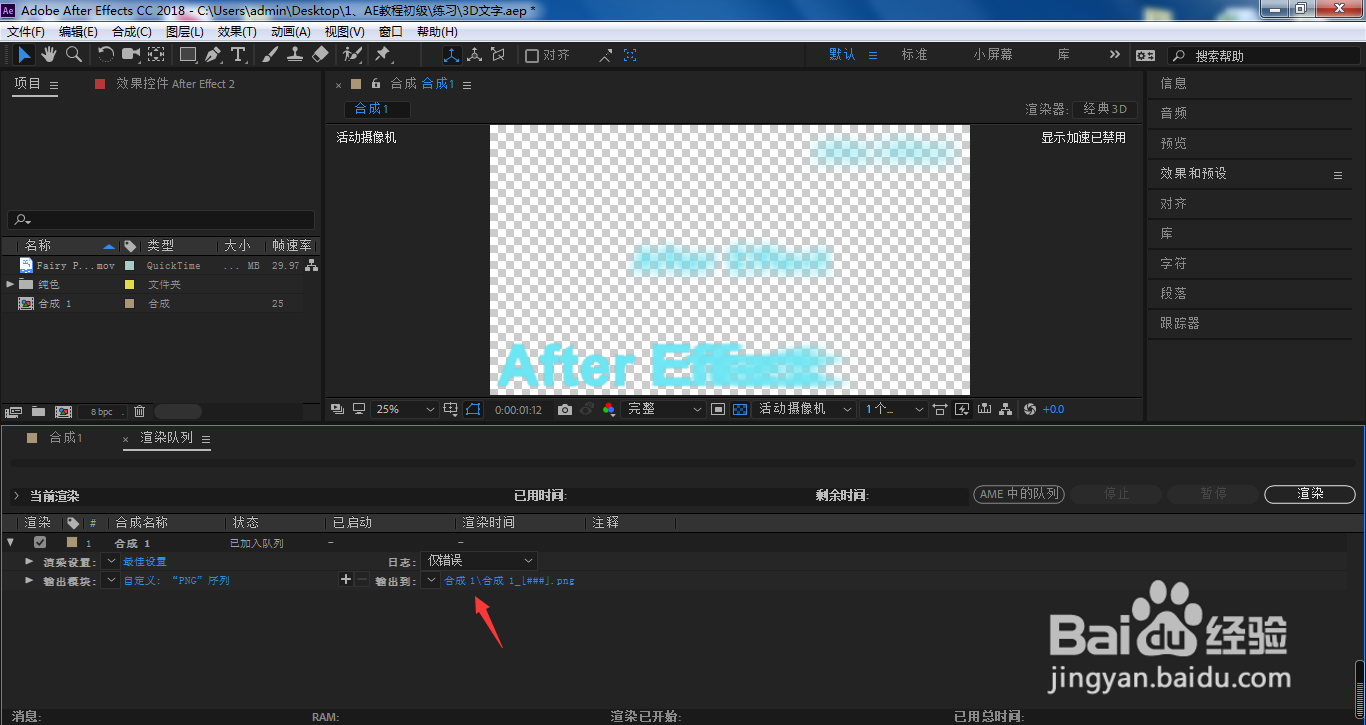Toggle fast previews button
The height and width of the screenshot is (725, 1366).
coord(962,409)
